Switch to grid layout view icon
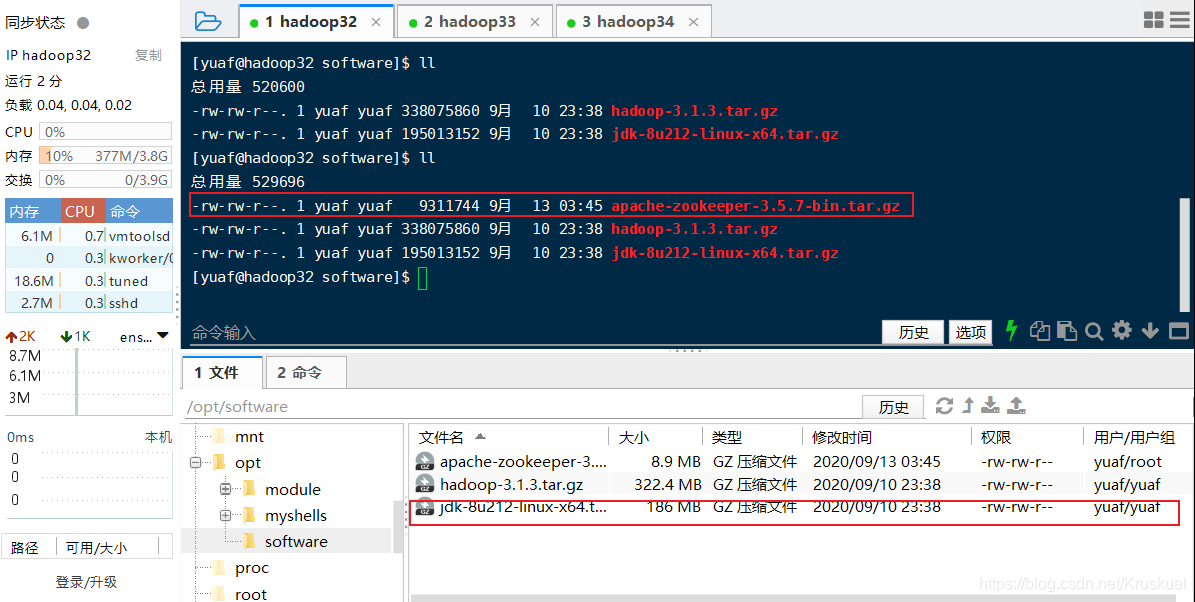This screenshot has height=602, width=1195. (1154, 21)
